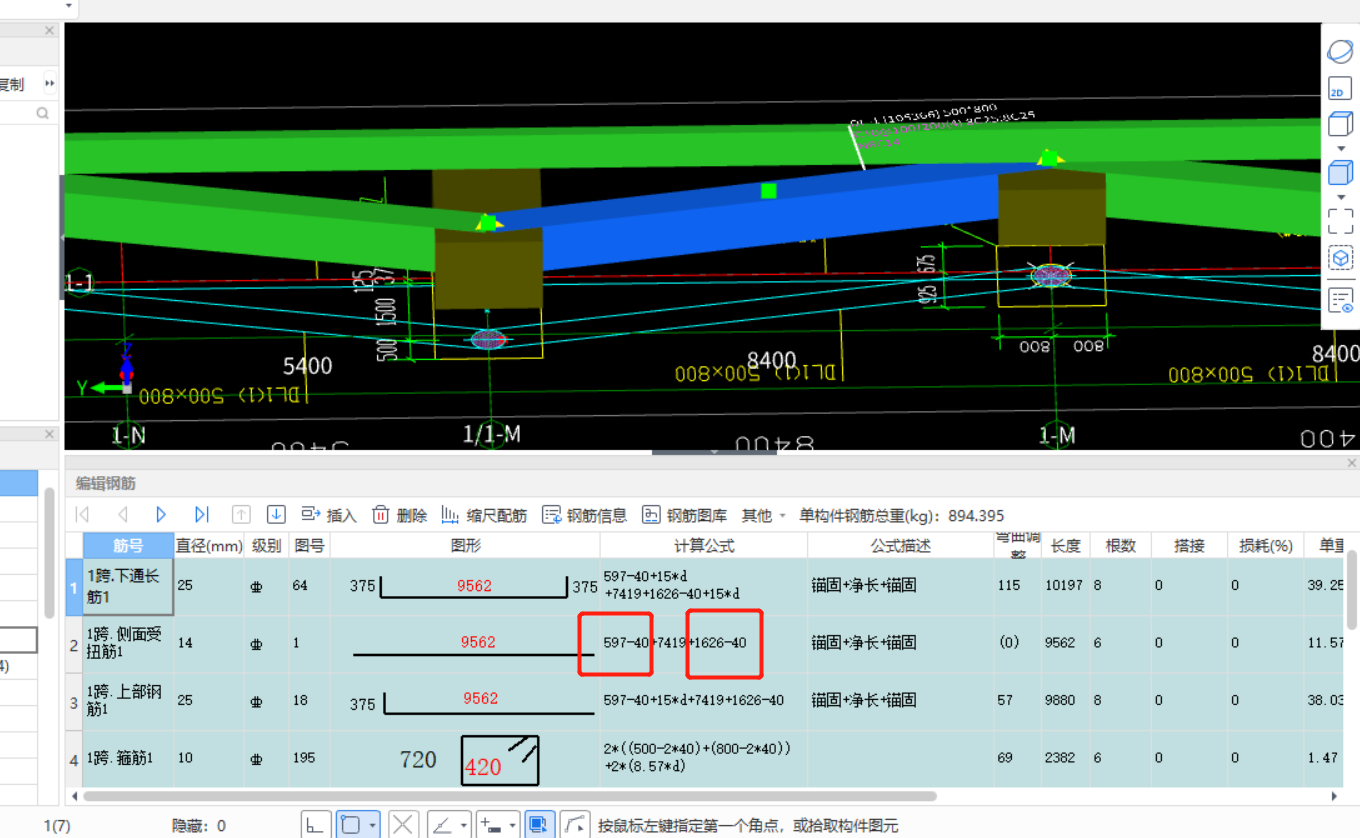
Task: Click horizontal scrollbar of rebar table
Action: coord(510,797)
